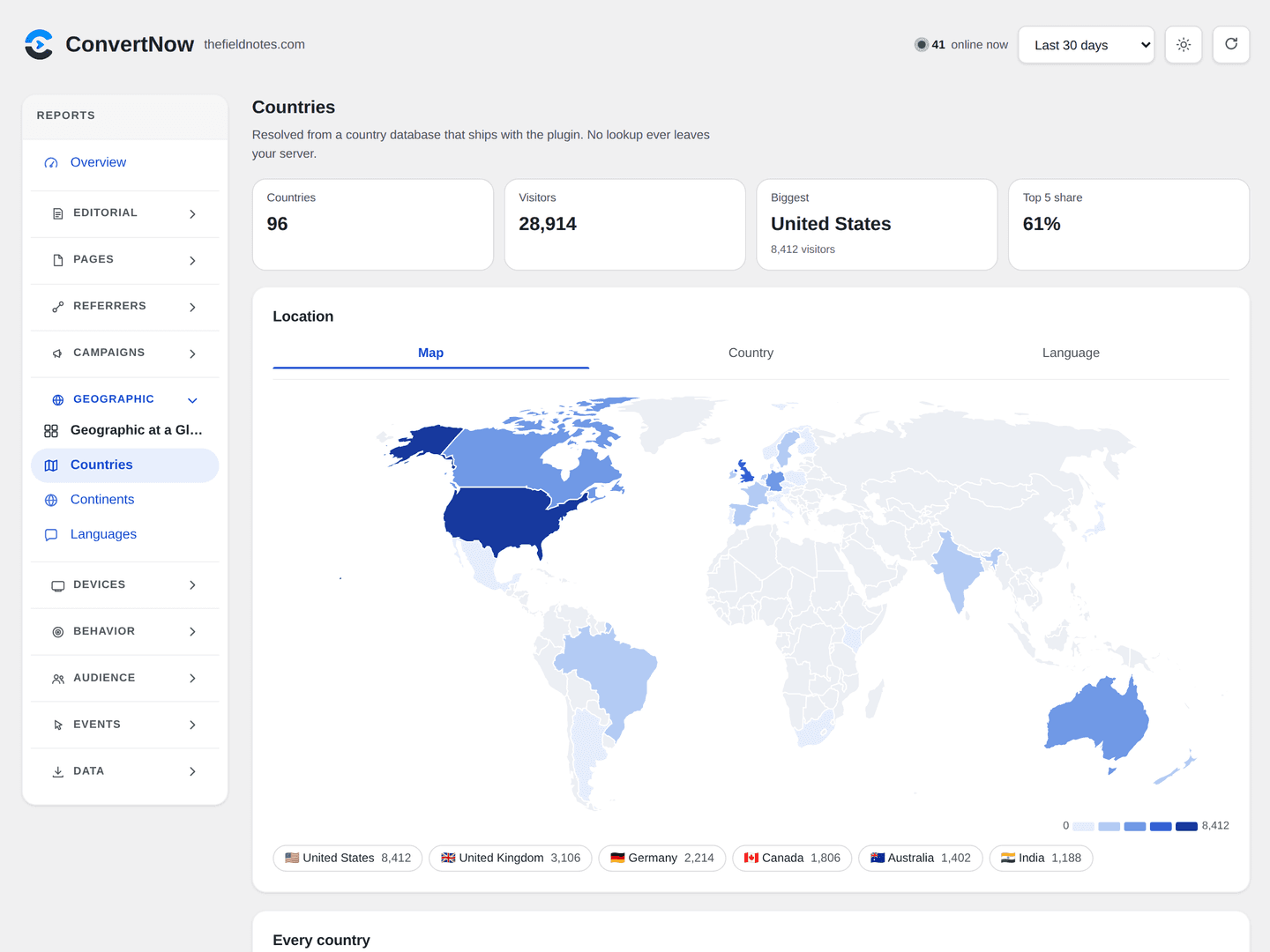The width and height of the screenshot is (1270, 952).
Task: Click the Geographic globe icon
Action: pos(58,400)
